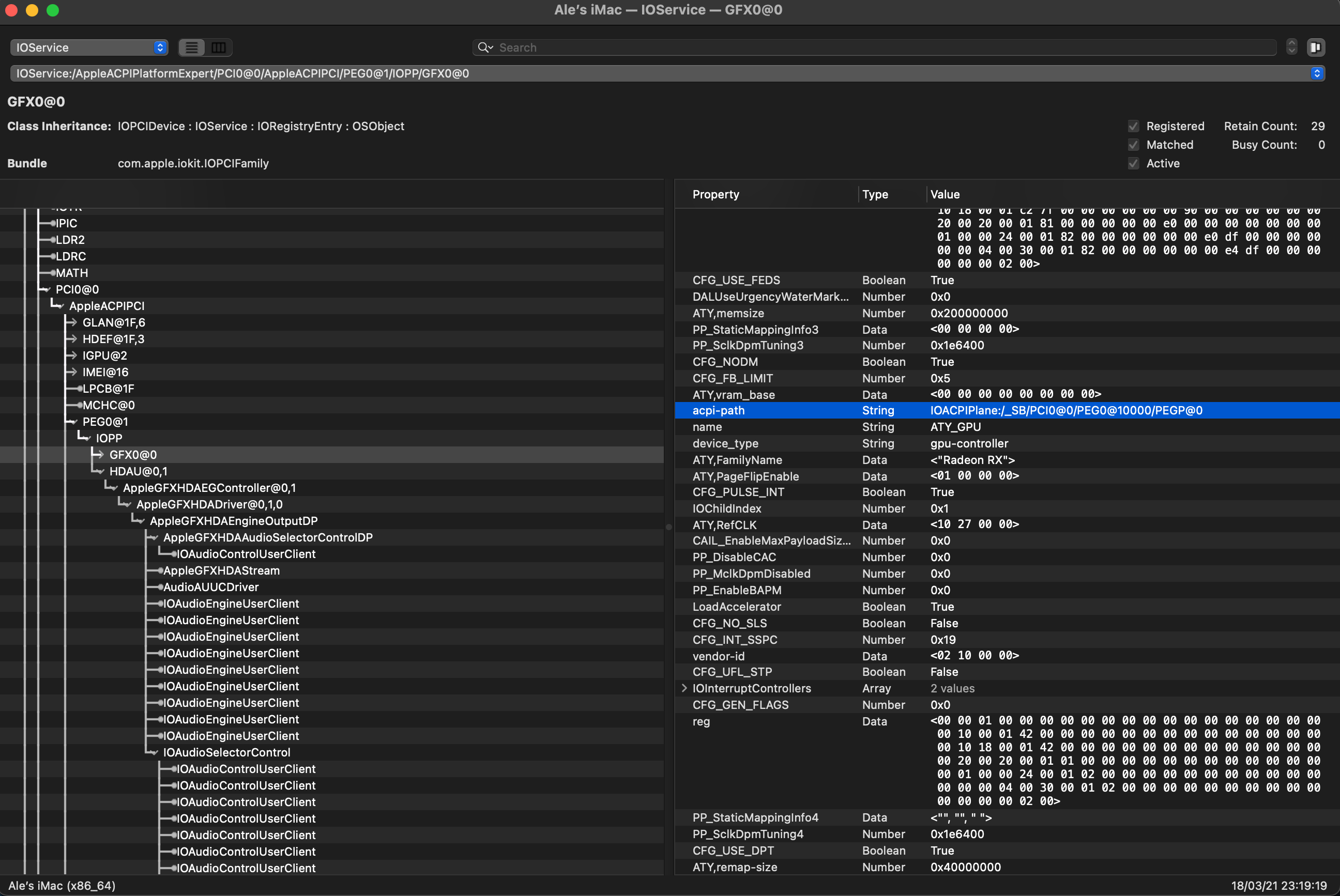Select the GFX0@0 tree item
This screenshot has width=1340, height=896.
click(x=133, y=454)
